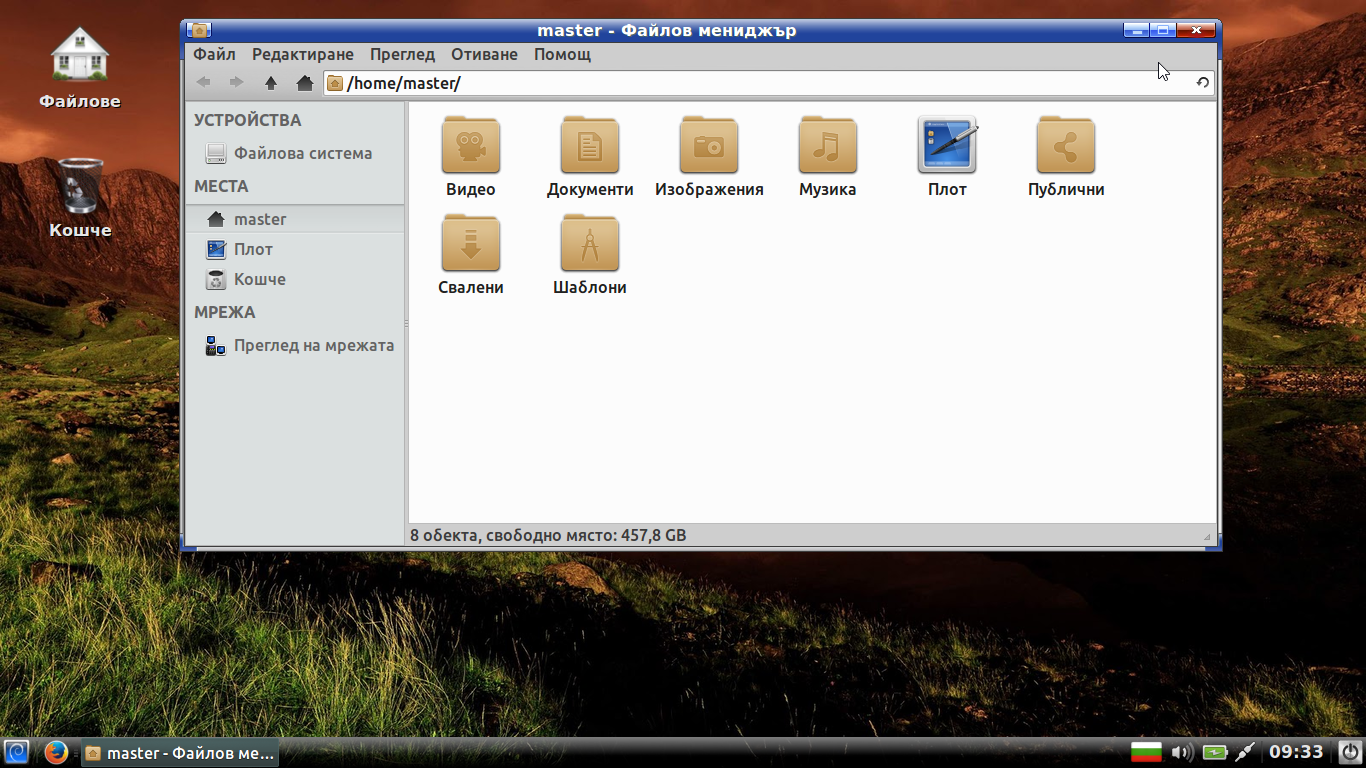Close the file manager window
Screen dimensions: 1366x768
pyautogui.click(x=1196, y=30)
